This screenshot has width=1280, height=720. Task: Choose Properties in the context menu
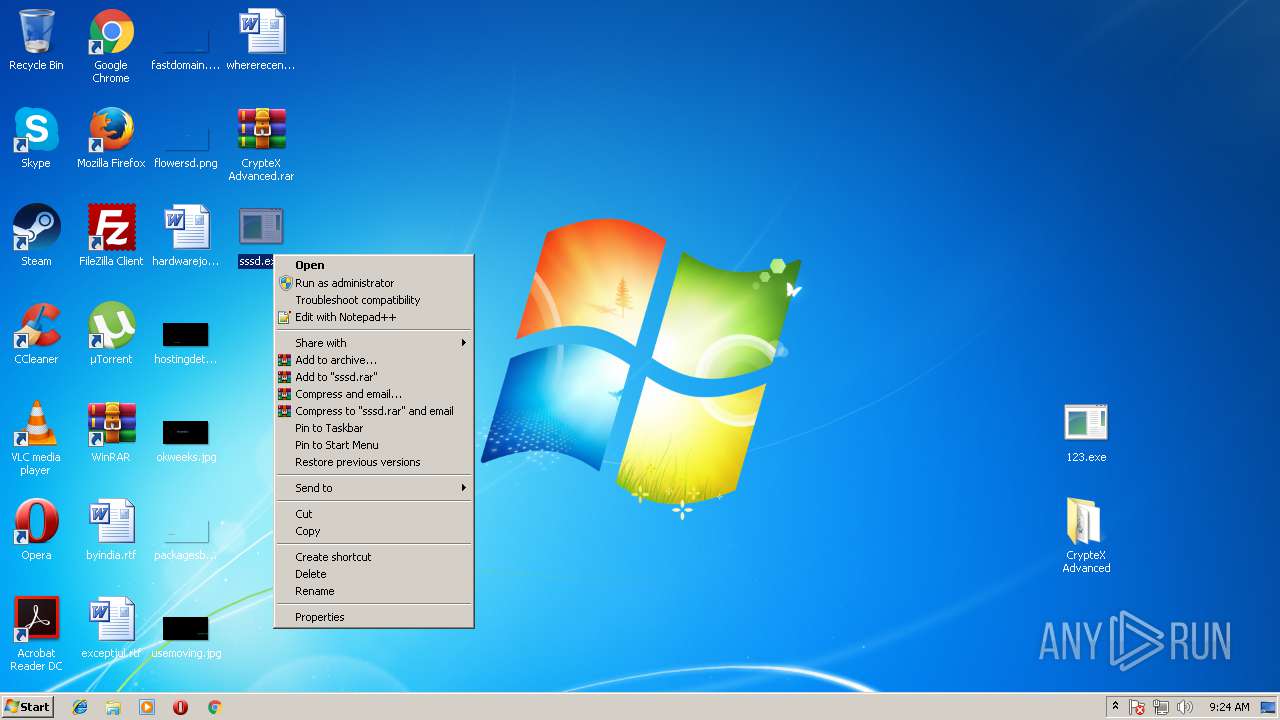[x=374, y=617]
